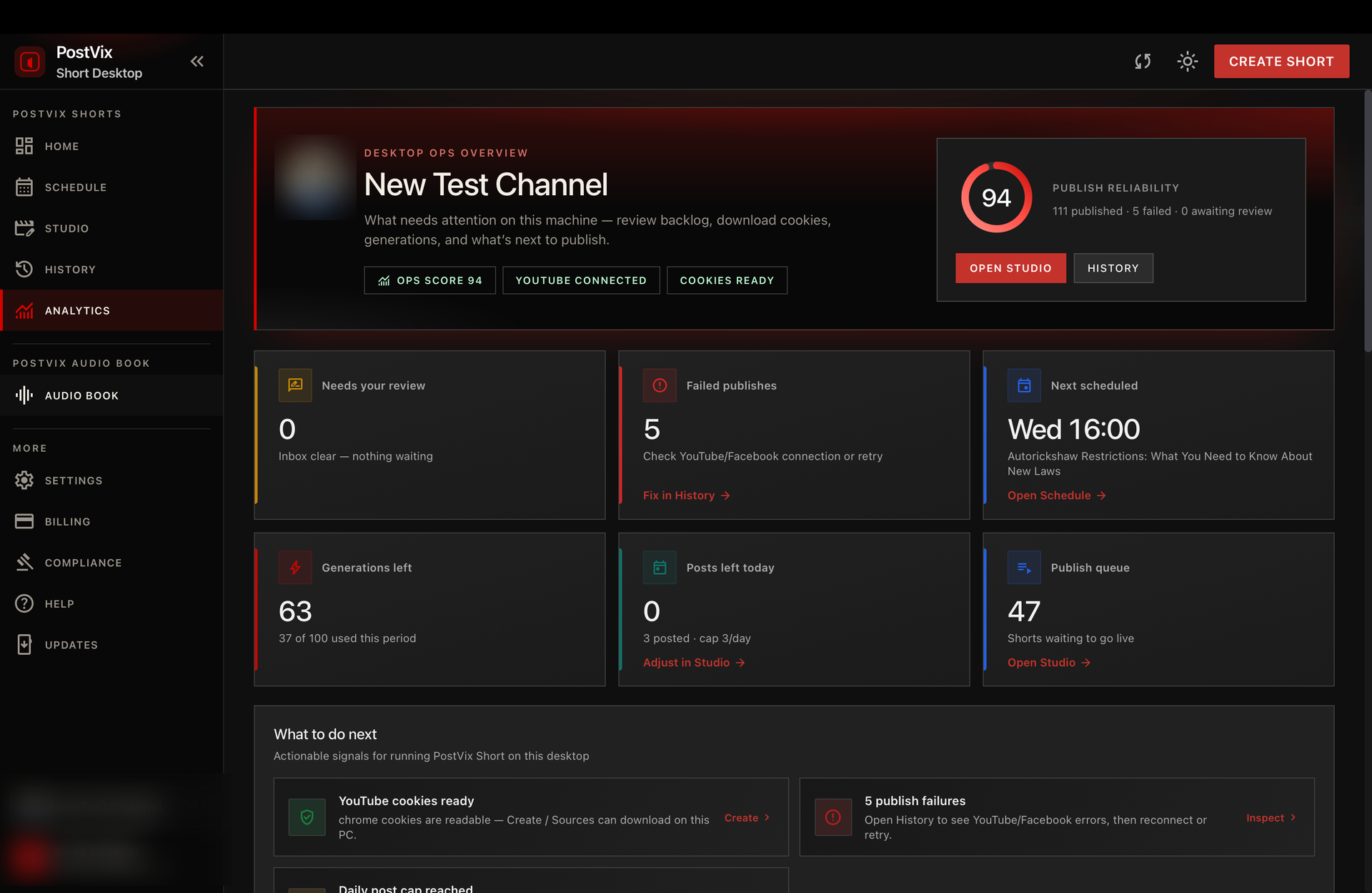Screen dimensions: 1372x893
Task: Click the Inspect link with chevron
Action: [x=1271, y=817]
